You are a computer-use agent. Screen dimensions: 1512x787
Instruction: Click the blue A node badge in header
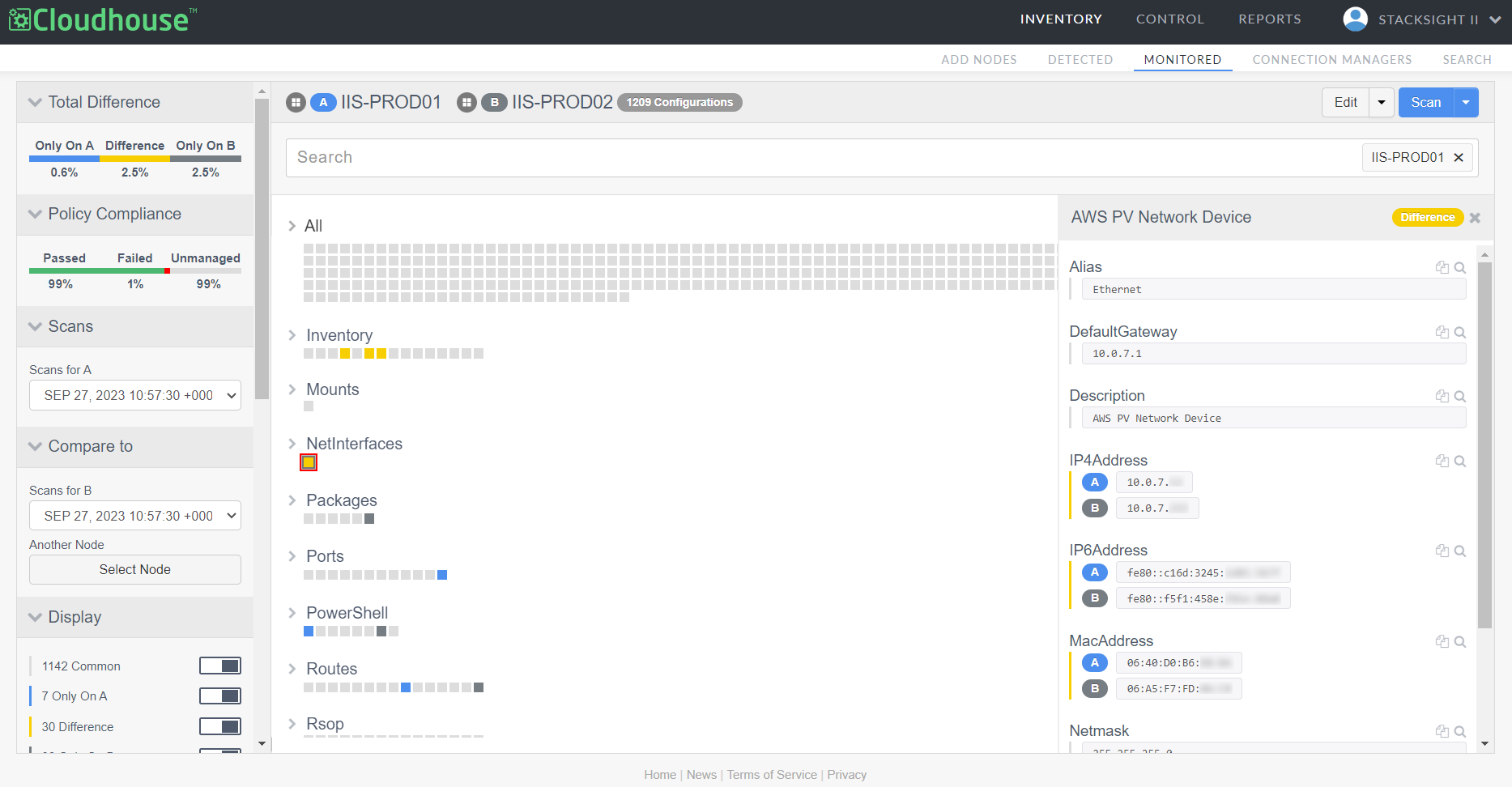323,102
